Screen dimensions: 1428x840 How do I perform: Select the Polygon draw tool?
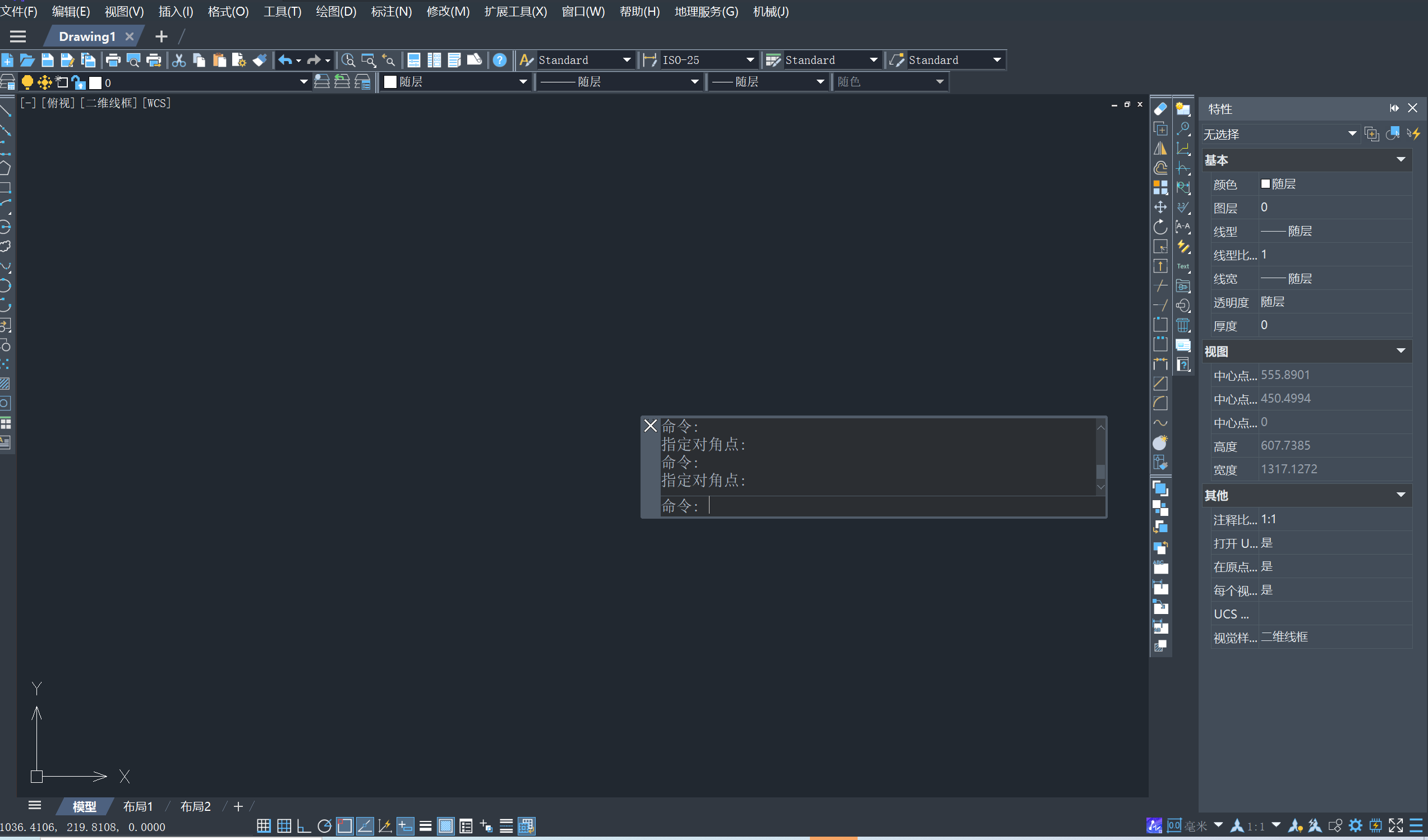click(x=5, y=168)
